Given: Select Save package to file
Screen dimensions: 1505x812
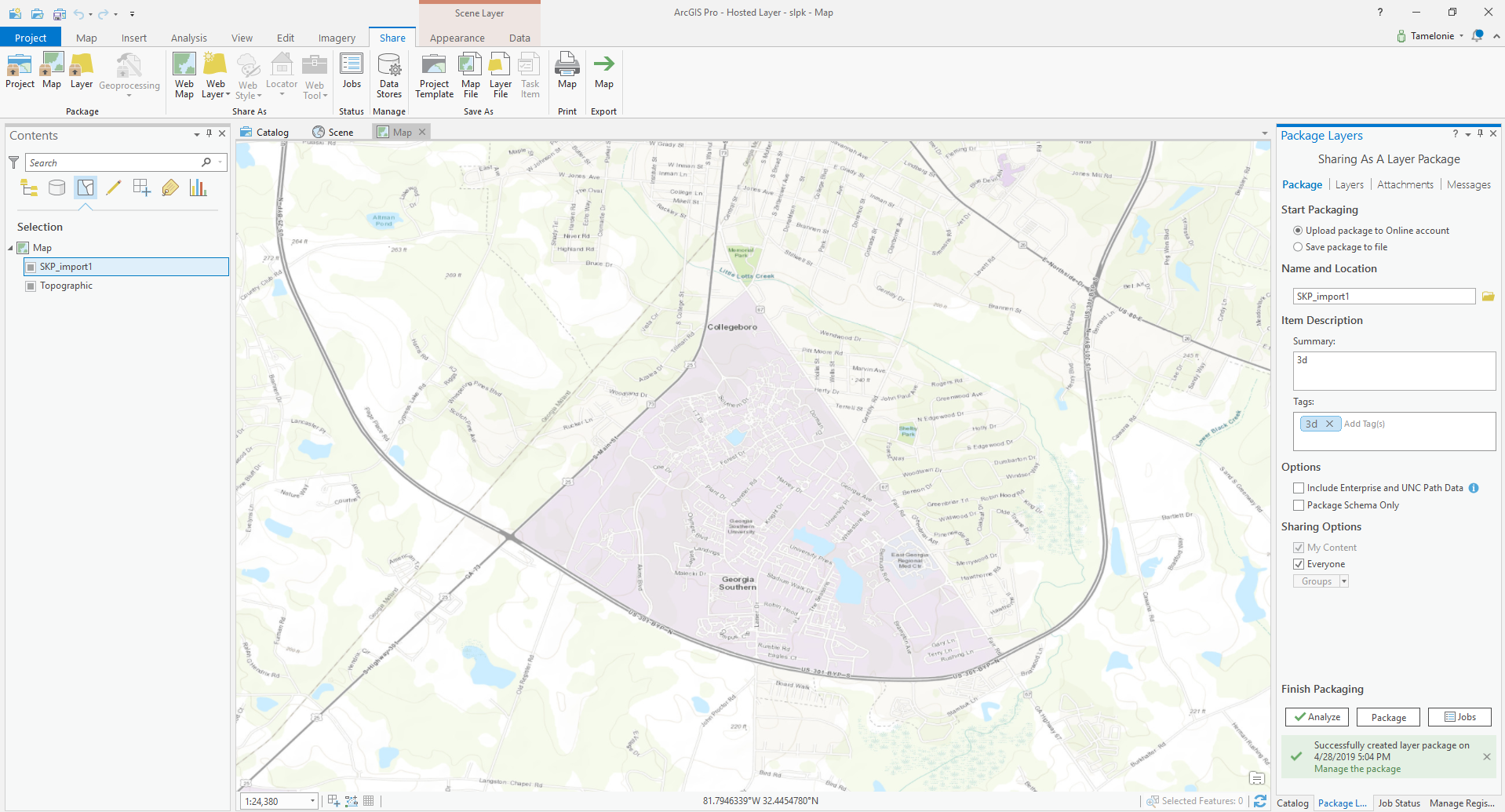Looking at the screenshot, I should [1298, 247].
